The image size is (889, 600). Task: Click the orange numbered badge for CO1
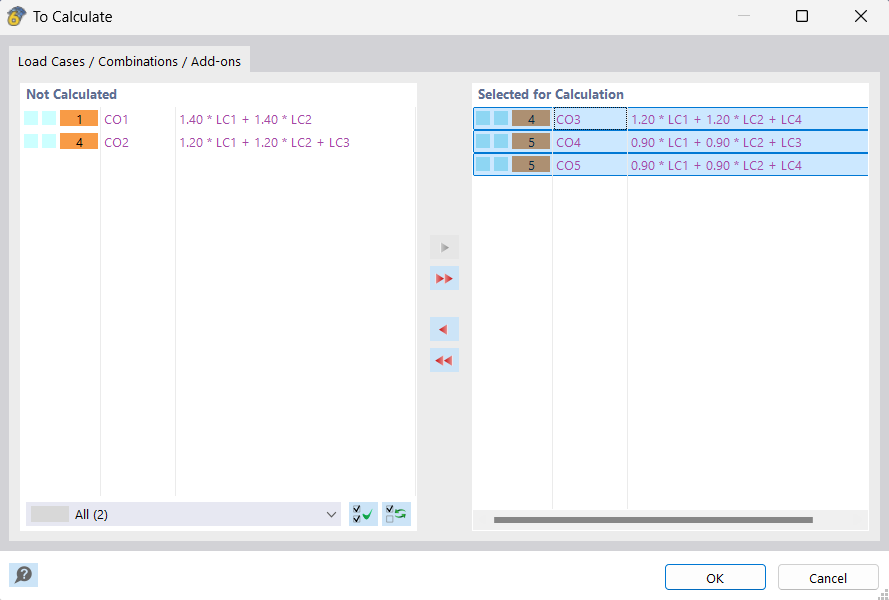click(80, 118)
